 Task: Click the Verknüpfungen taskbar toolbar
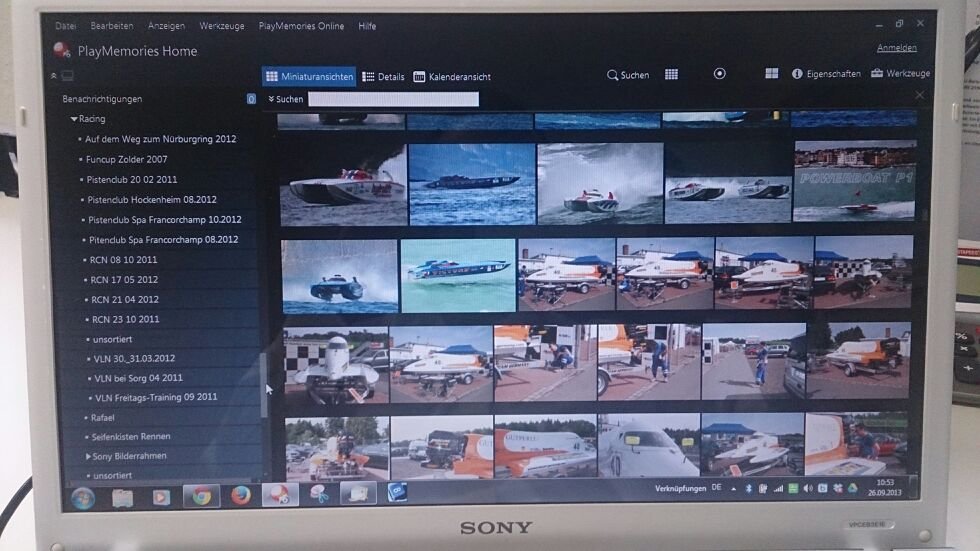(680, 489)
